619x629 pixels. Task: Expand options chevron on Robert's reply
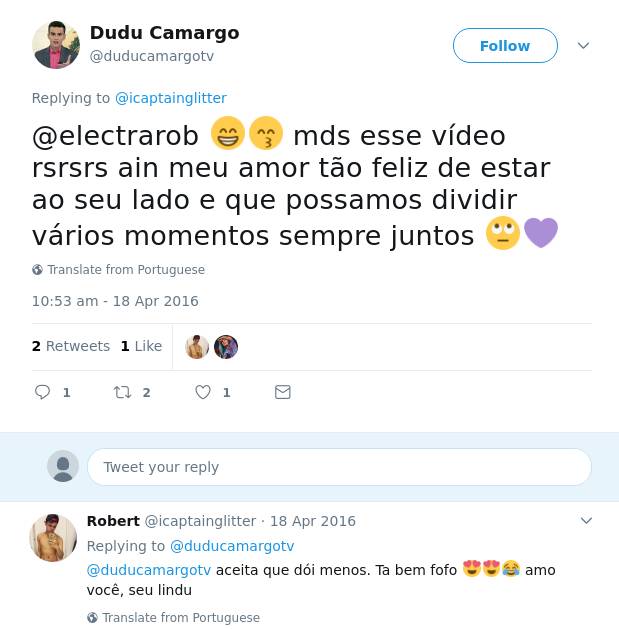click(586, 521)
